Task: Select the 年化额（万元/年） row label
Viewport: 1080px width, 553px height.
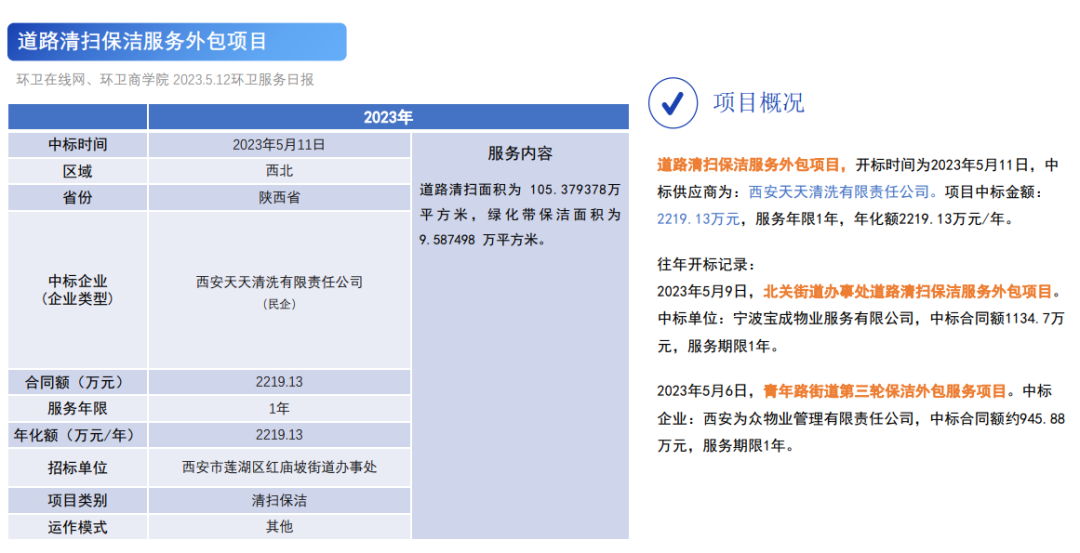Action: point(77,435)
